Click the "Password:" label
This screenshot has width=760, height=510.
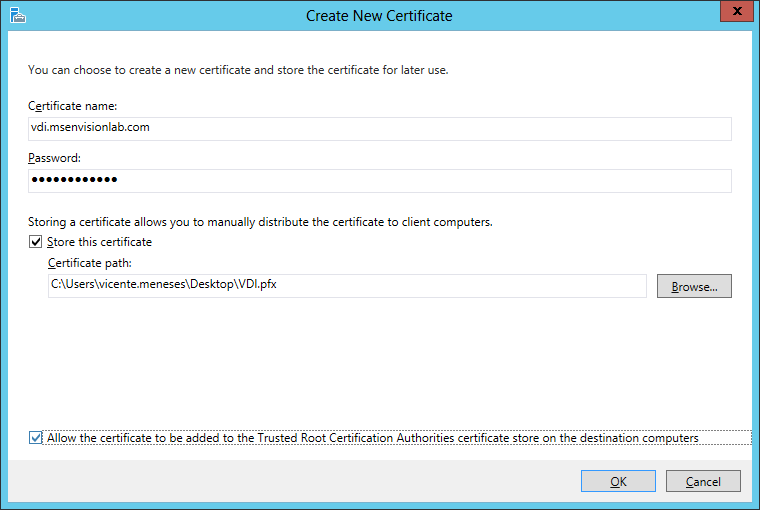coord(54,158)
